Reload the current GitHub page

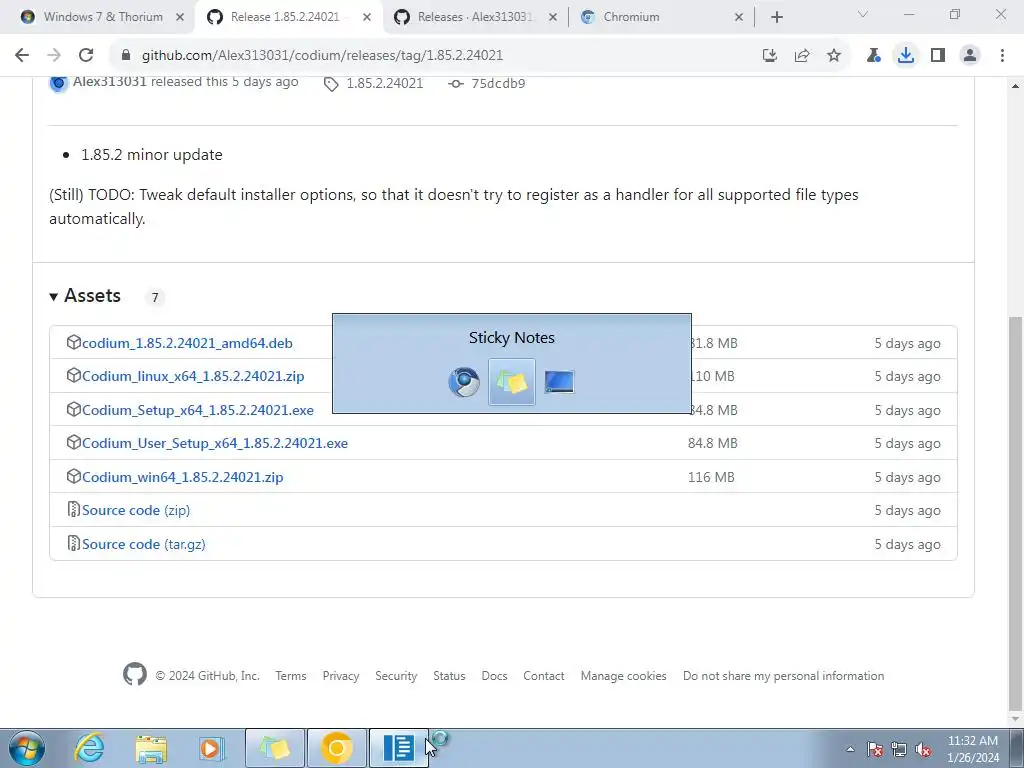tap(86, 56)
